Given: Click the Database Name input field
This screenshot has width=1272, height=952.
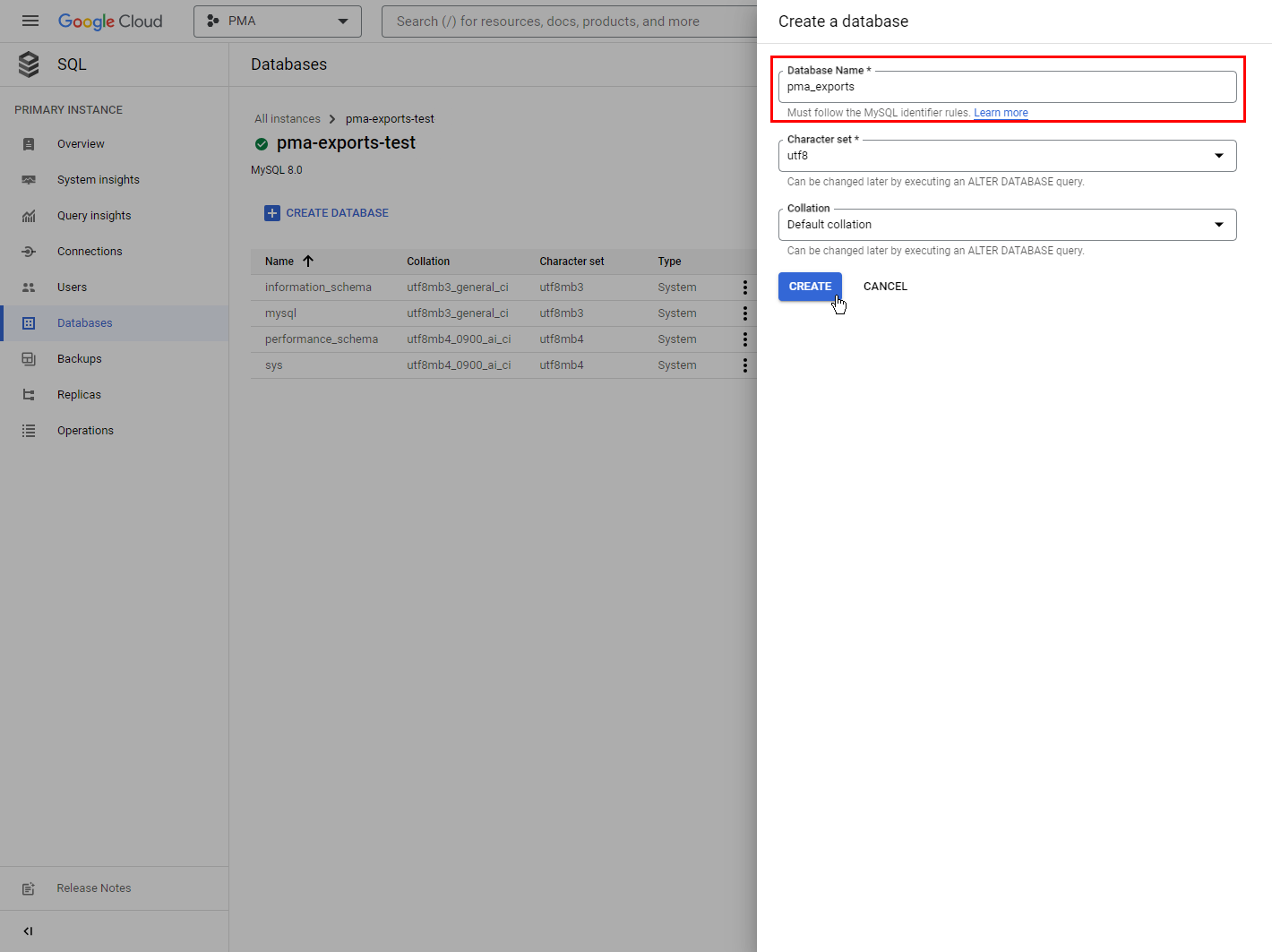Looking at the screenshot, I should point(1007,87).
